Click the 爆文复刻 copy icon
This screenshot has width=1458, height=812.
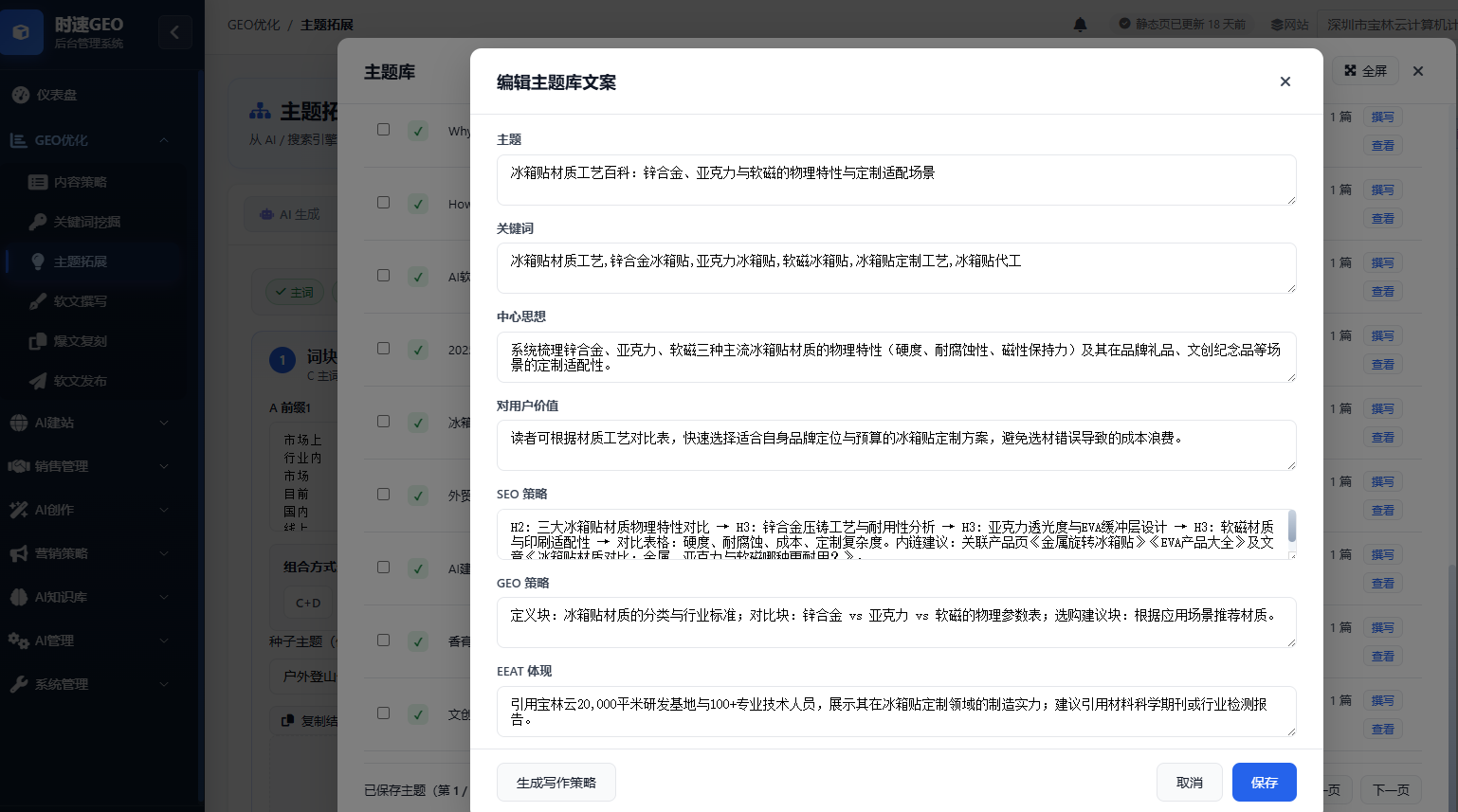38,341
